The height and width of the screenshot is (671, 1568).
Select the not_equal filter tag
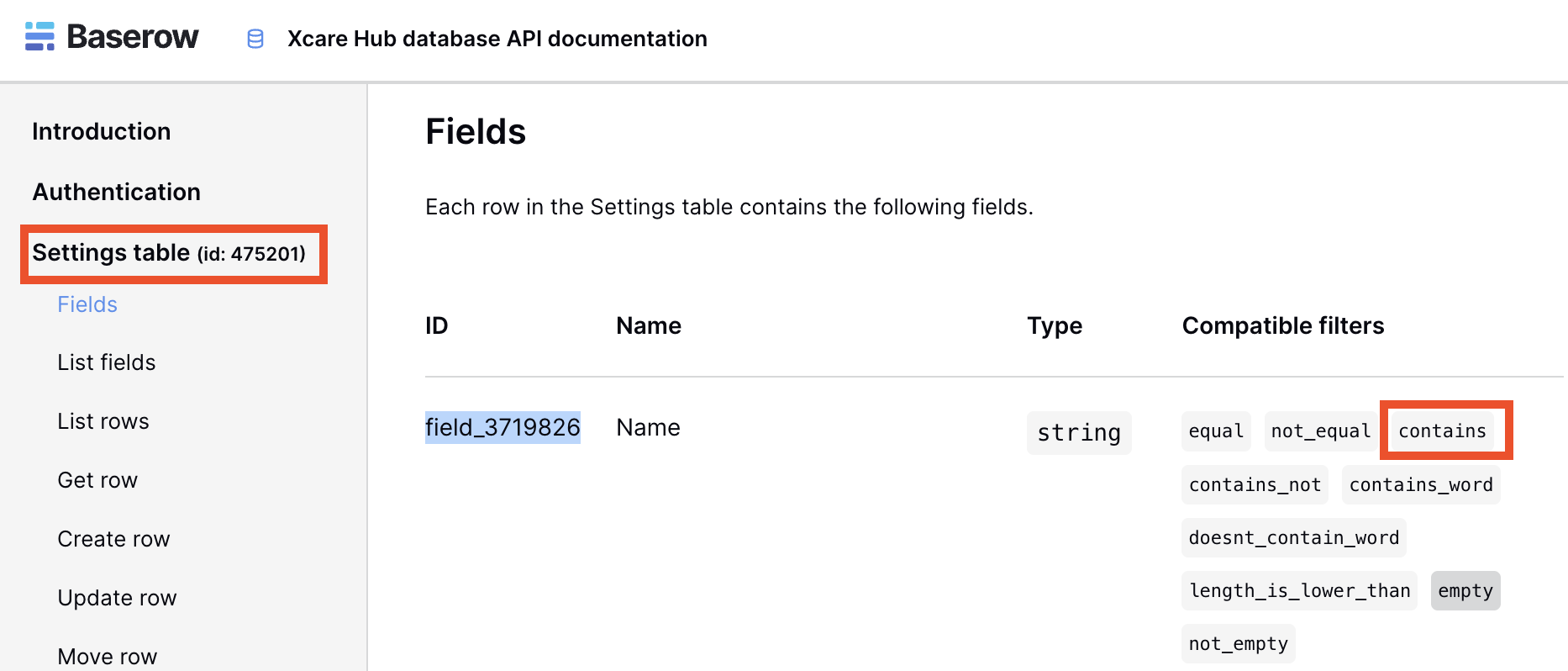[1321, 431]
